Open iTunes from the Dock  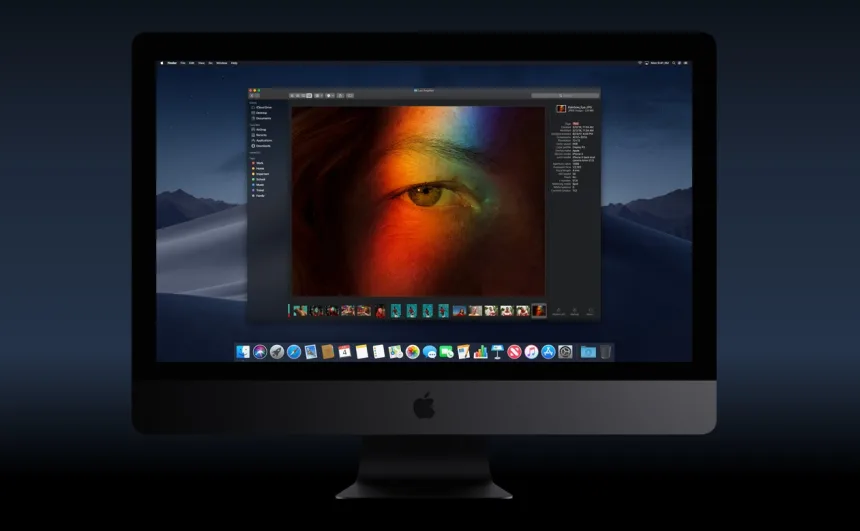[x=531, y=352]
